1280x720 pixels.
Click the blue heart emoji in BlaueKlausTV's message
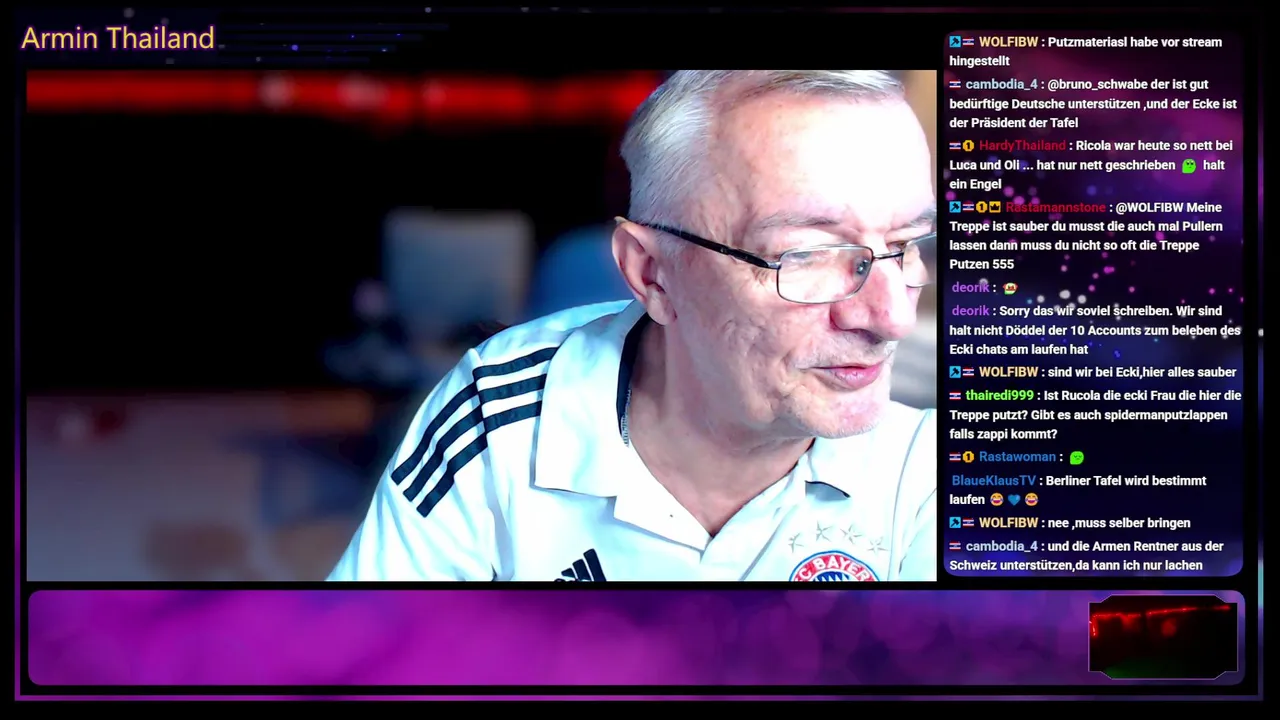tap(1014, 500)
